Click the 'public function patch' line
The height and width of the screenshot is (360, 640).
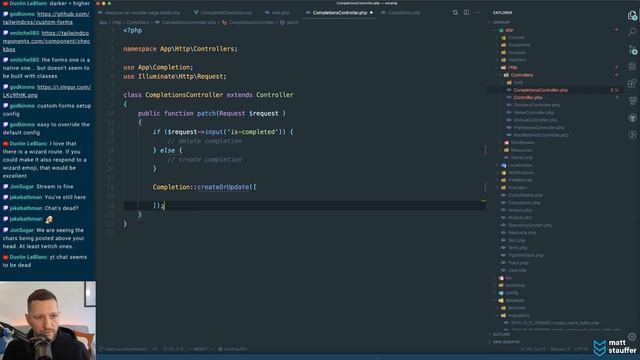(212, 113)
